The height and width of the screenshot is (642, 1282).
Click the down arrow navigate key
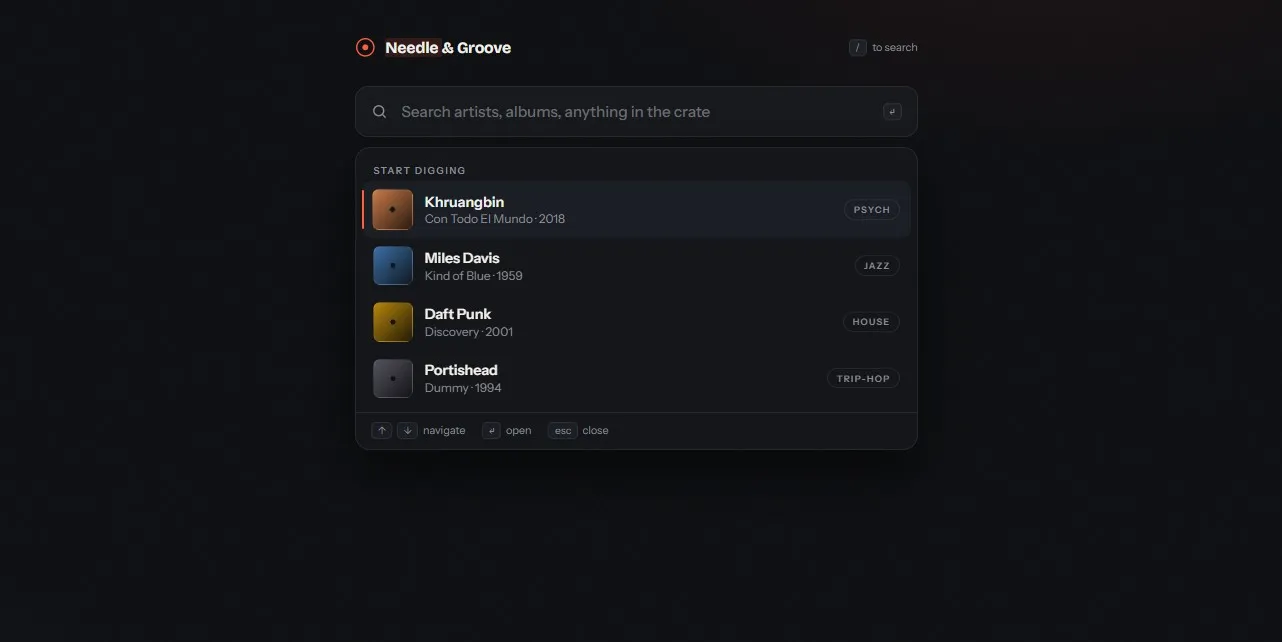(407, 430)
